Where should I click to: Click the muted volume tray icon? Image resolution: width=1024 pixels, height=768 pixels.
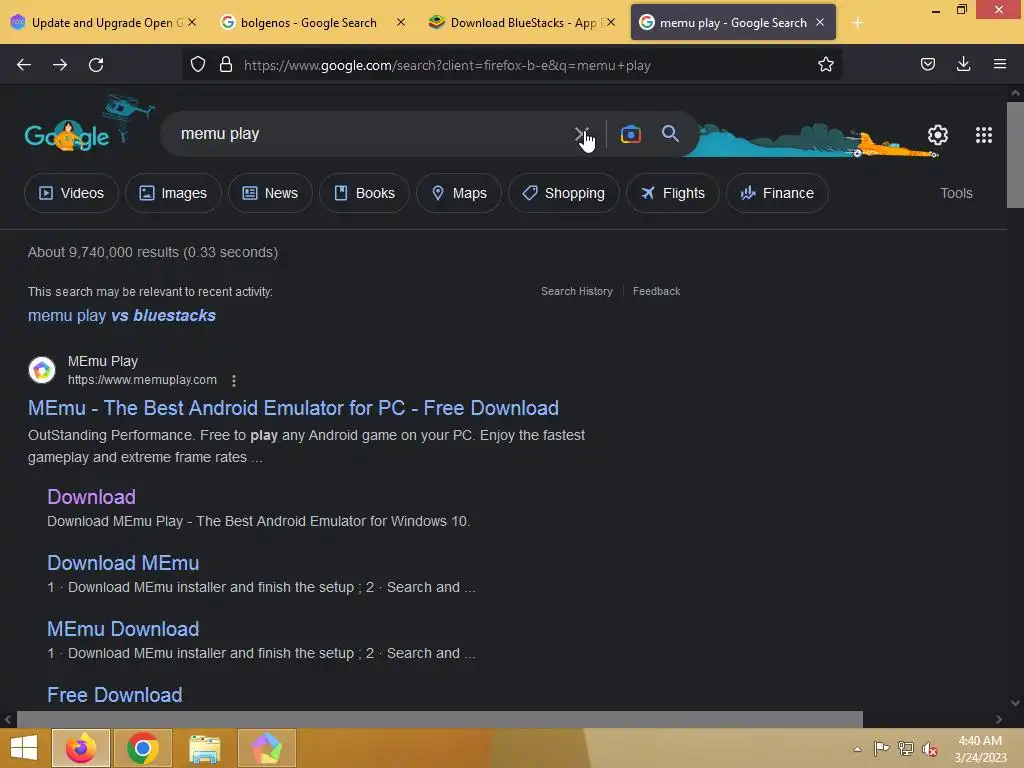(x=929, y=748)
